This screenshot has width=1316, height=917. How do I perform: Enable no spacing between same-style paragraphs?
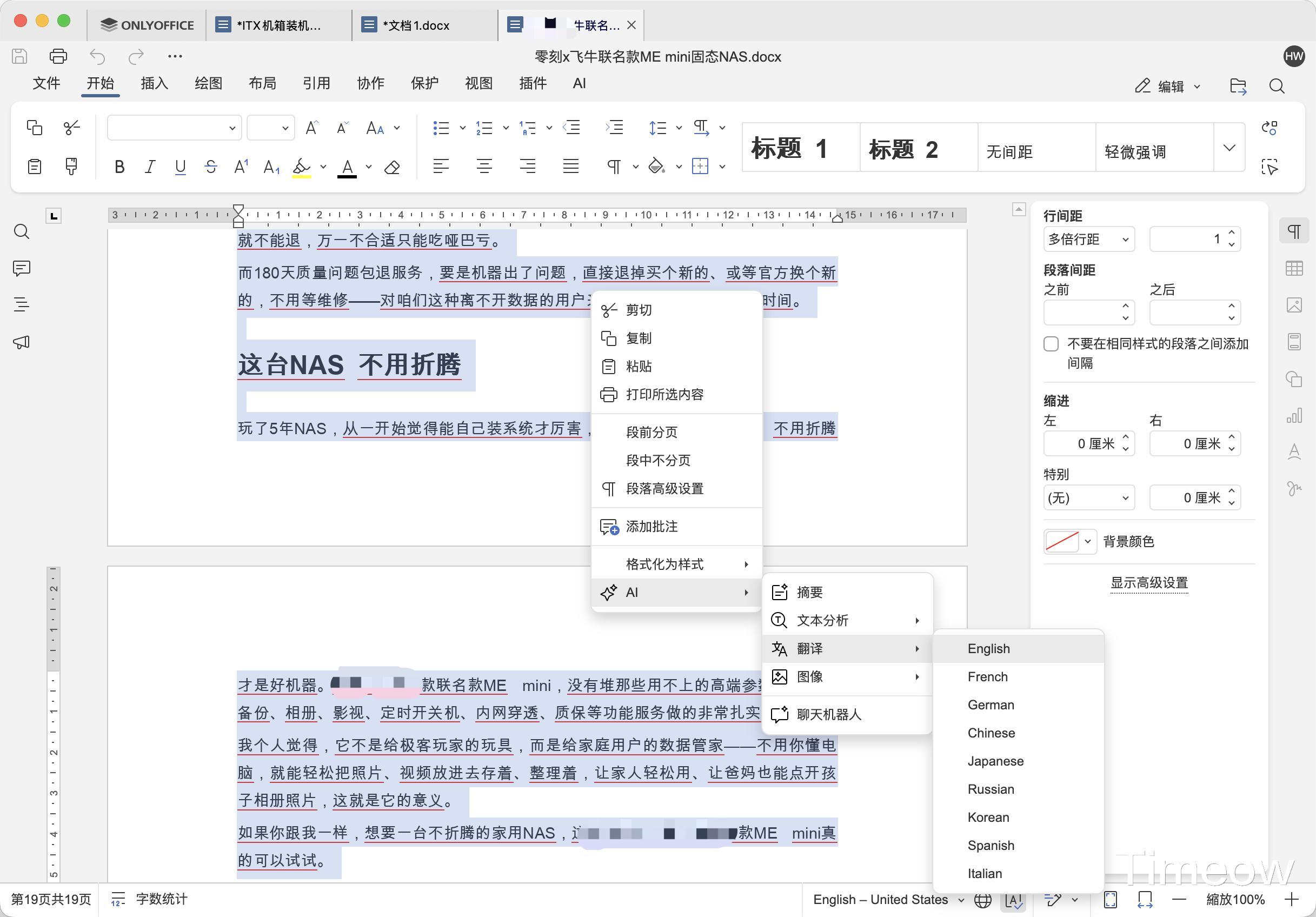click(1051, 344)
